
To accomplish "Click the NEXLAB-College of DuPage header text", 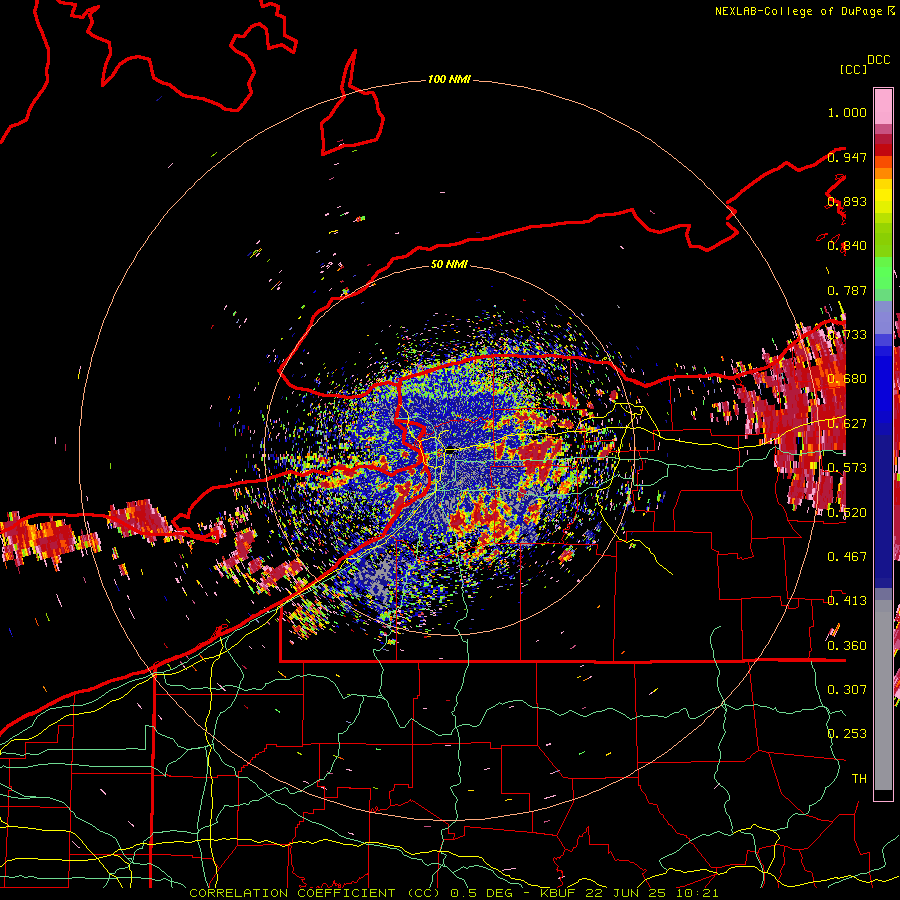I will point(804,11).
